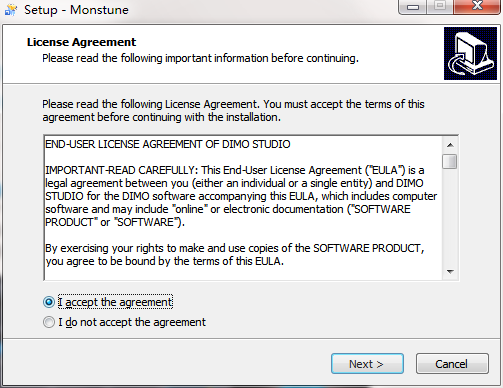Viewport: 503px width, 388px height.
Task: Click the "By exercising your rights" paragraph
Action: tap(234, 255)
